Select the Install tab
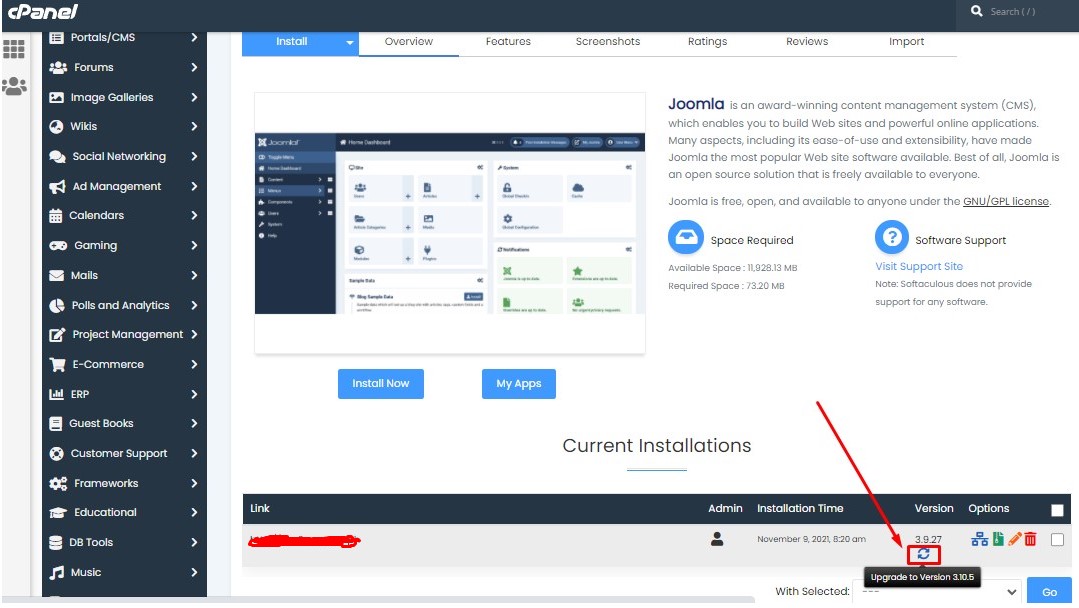Screen dimensions: 1079x608 [292, 42]
